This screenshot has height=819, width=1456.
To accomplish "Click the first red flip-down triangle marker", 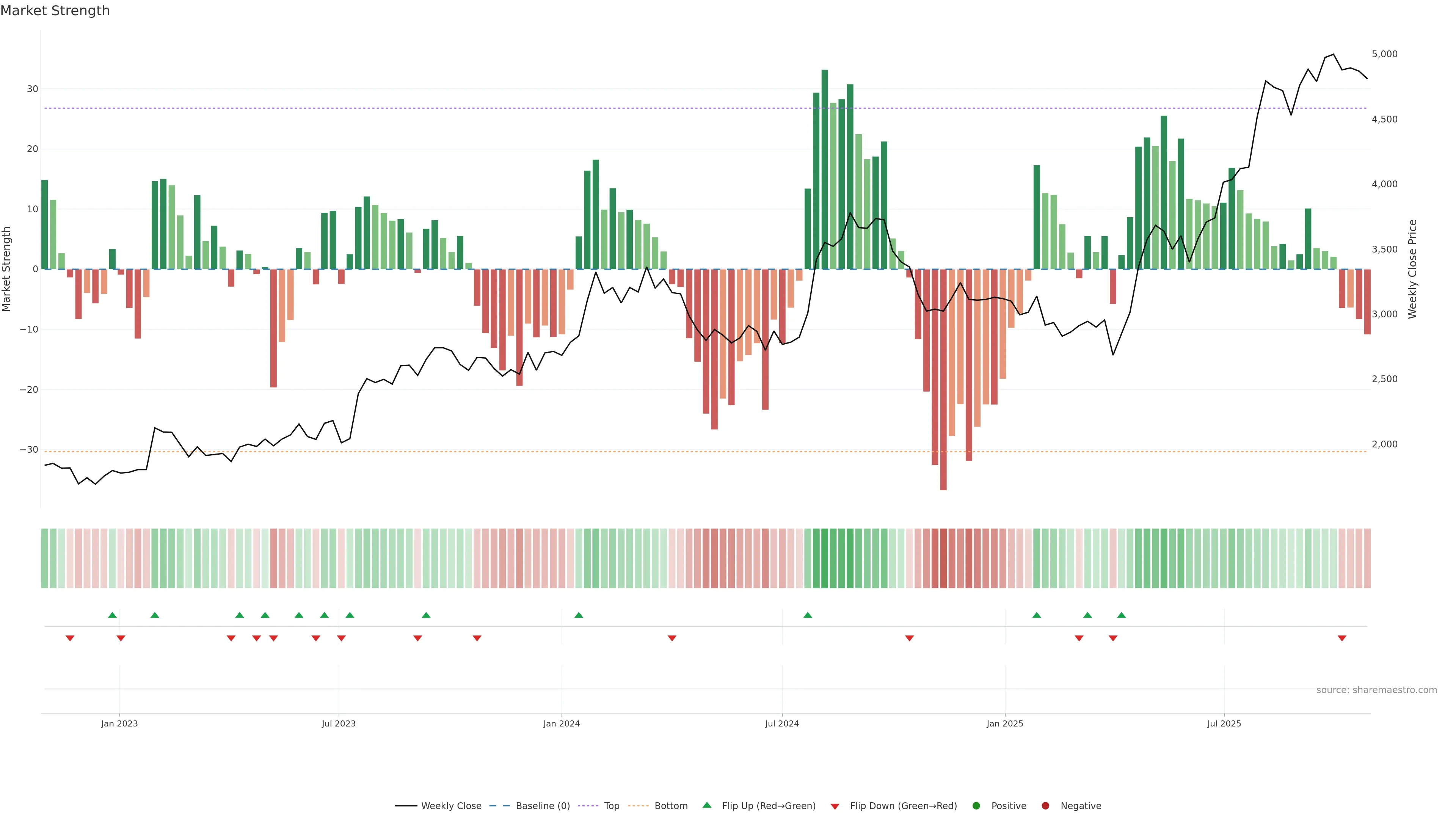I will [69, 638].
